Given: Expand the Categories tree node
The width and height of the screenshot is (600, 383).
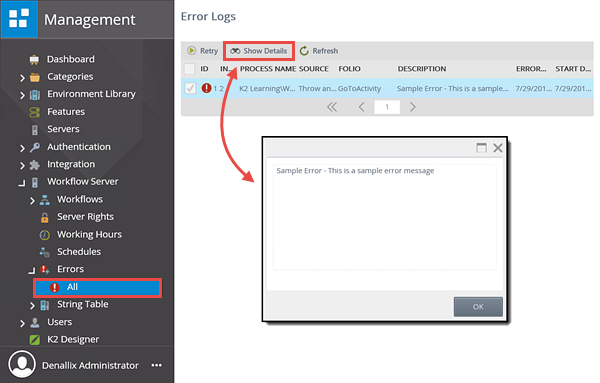Looking at the screenshot, I should click(x=22, y=78).
